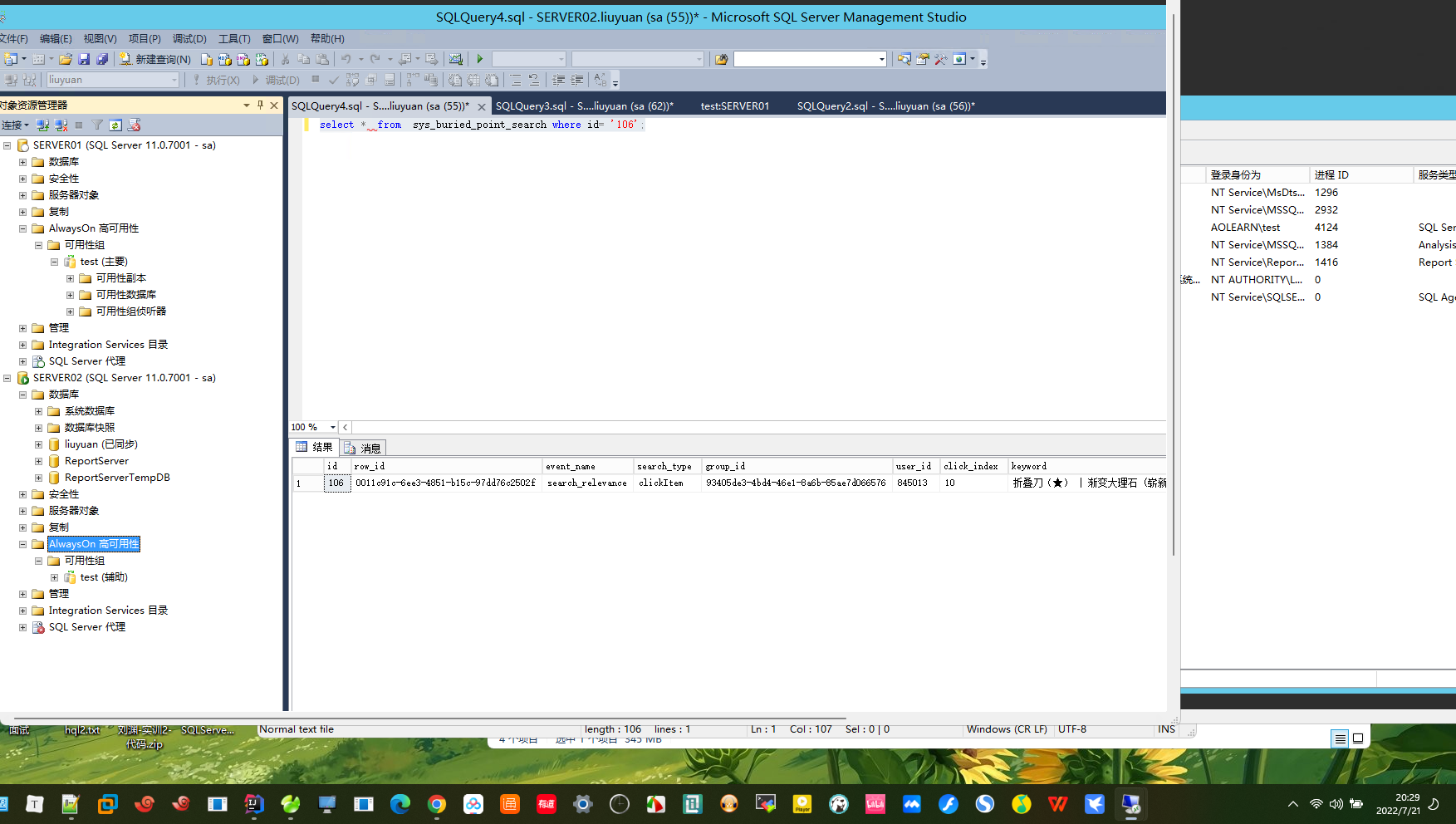Click the MDX query icon
This screenshot has height=824, width=1456.
225,59
